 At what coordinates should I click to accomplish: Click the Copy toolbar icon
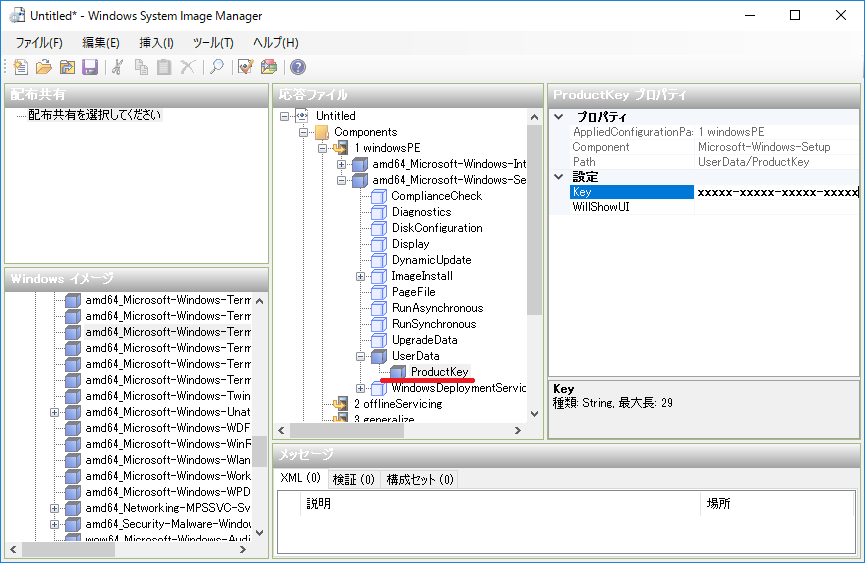coord(141,67)
